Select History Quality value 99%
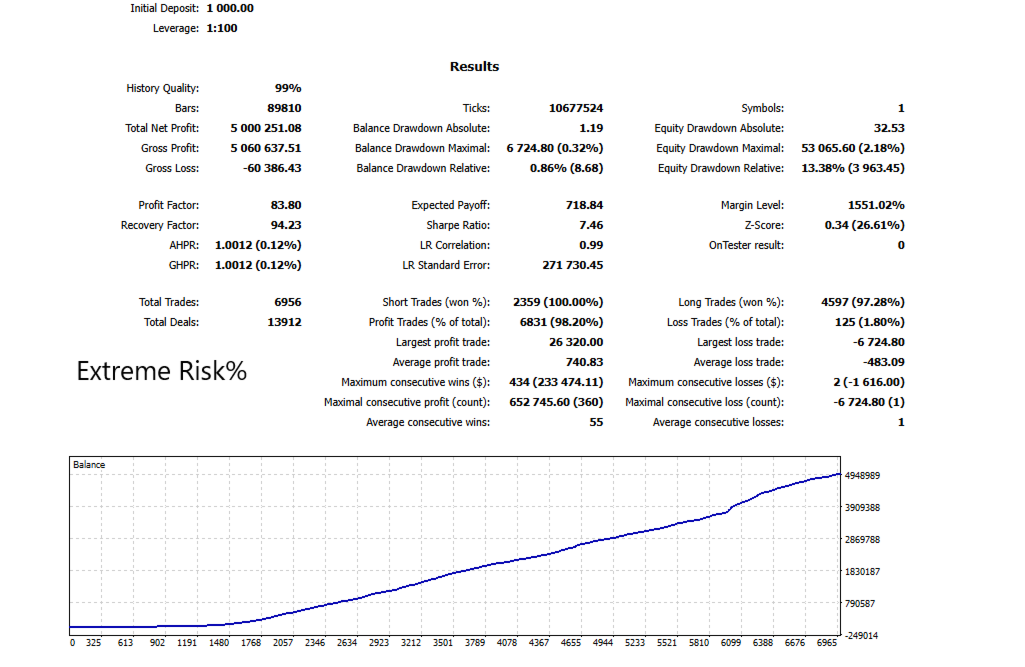The height and width of the screenshot is (667, 1025). tap(288, 88)
